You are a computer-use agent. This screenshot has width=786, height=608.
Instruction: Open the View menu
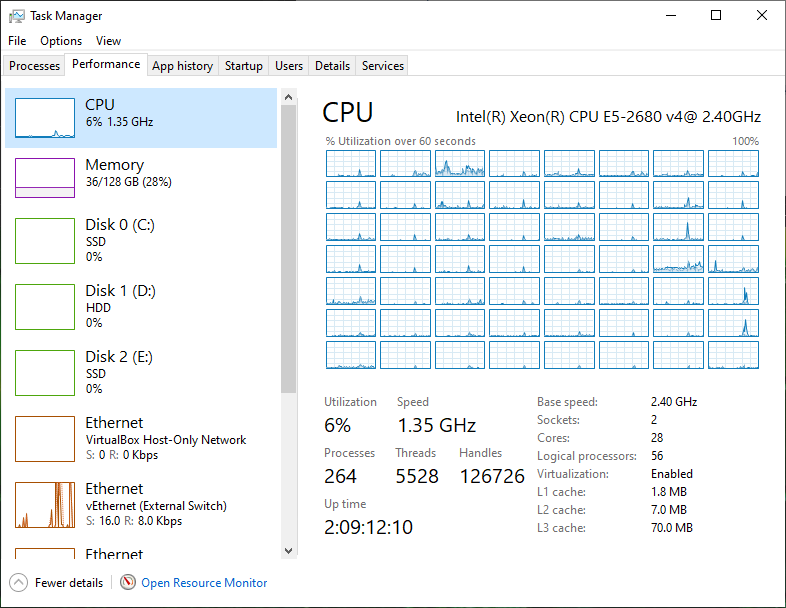108,41
